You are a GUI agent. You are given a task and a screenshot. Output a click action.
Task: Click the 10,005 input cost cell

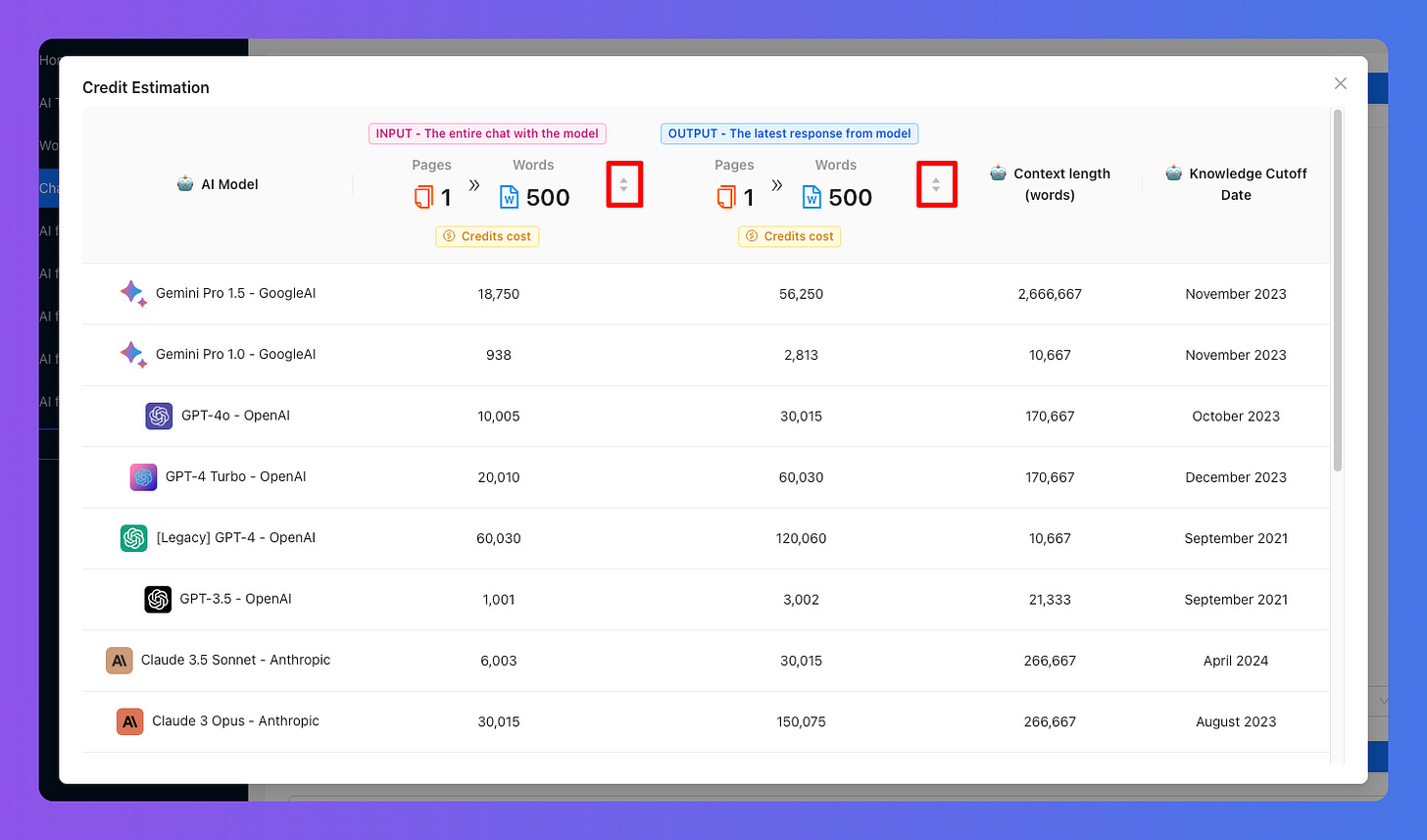pyautogui.click(x=498, y=417)
